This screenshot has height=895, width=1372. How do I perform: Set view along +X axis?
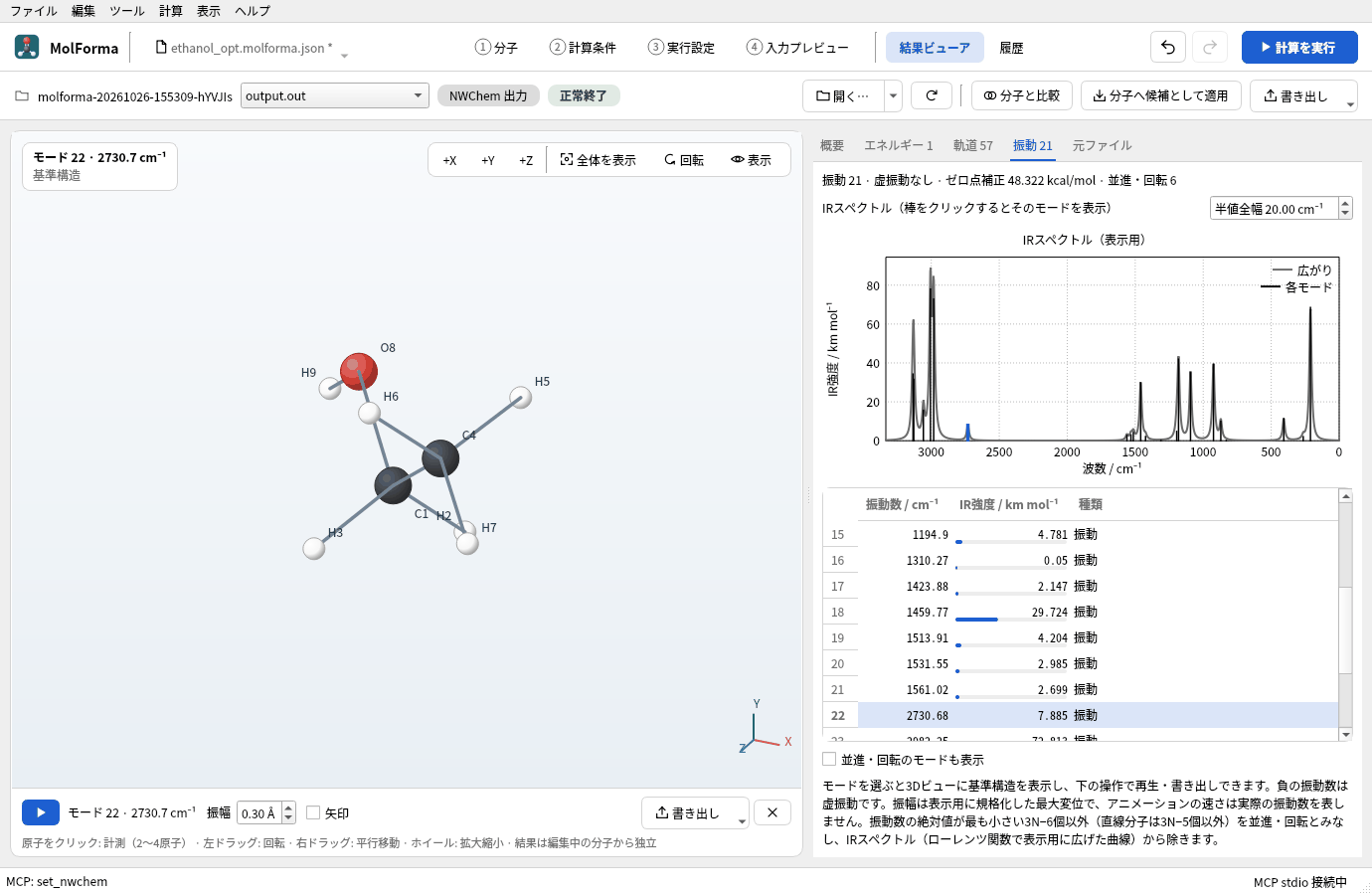click(x=449, y=160)
